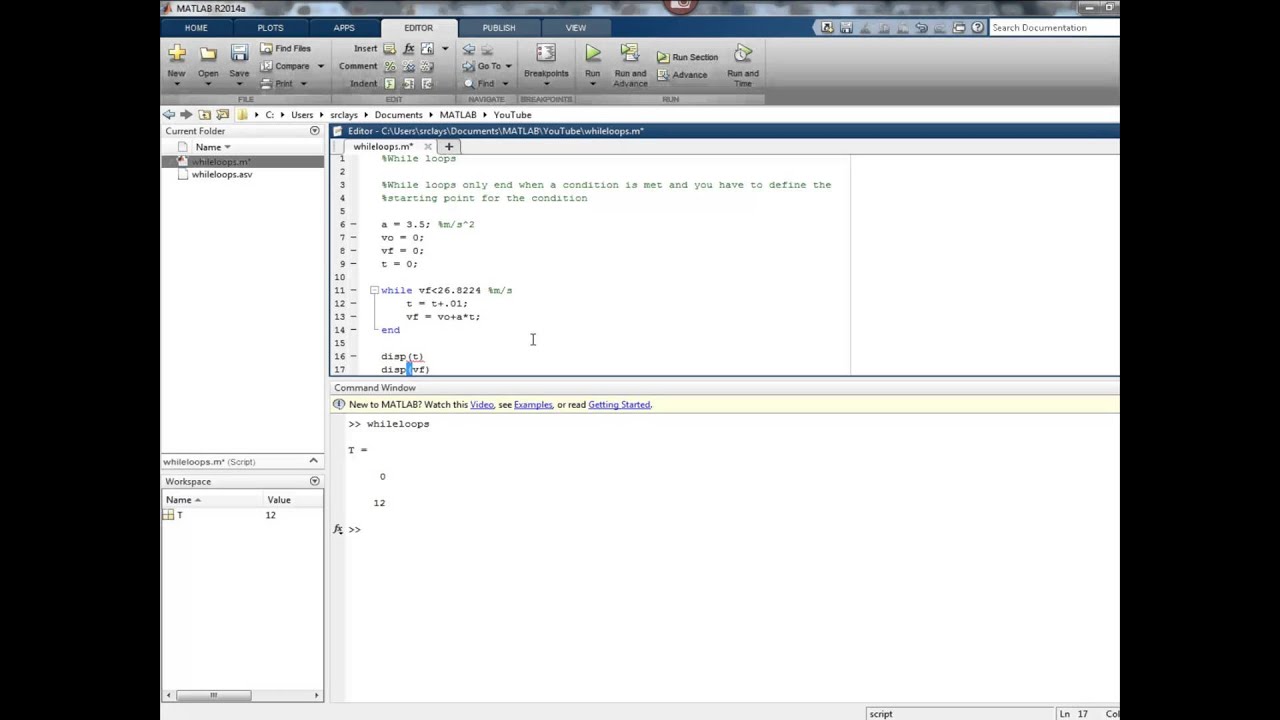Click Documents in the folder path

point(398,115)
